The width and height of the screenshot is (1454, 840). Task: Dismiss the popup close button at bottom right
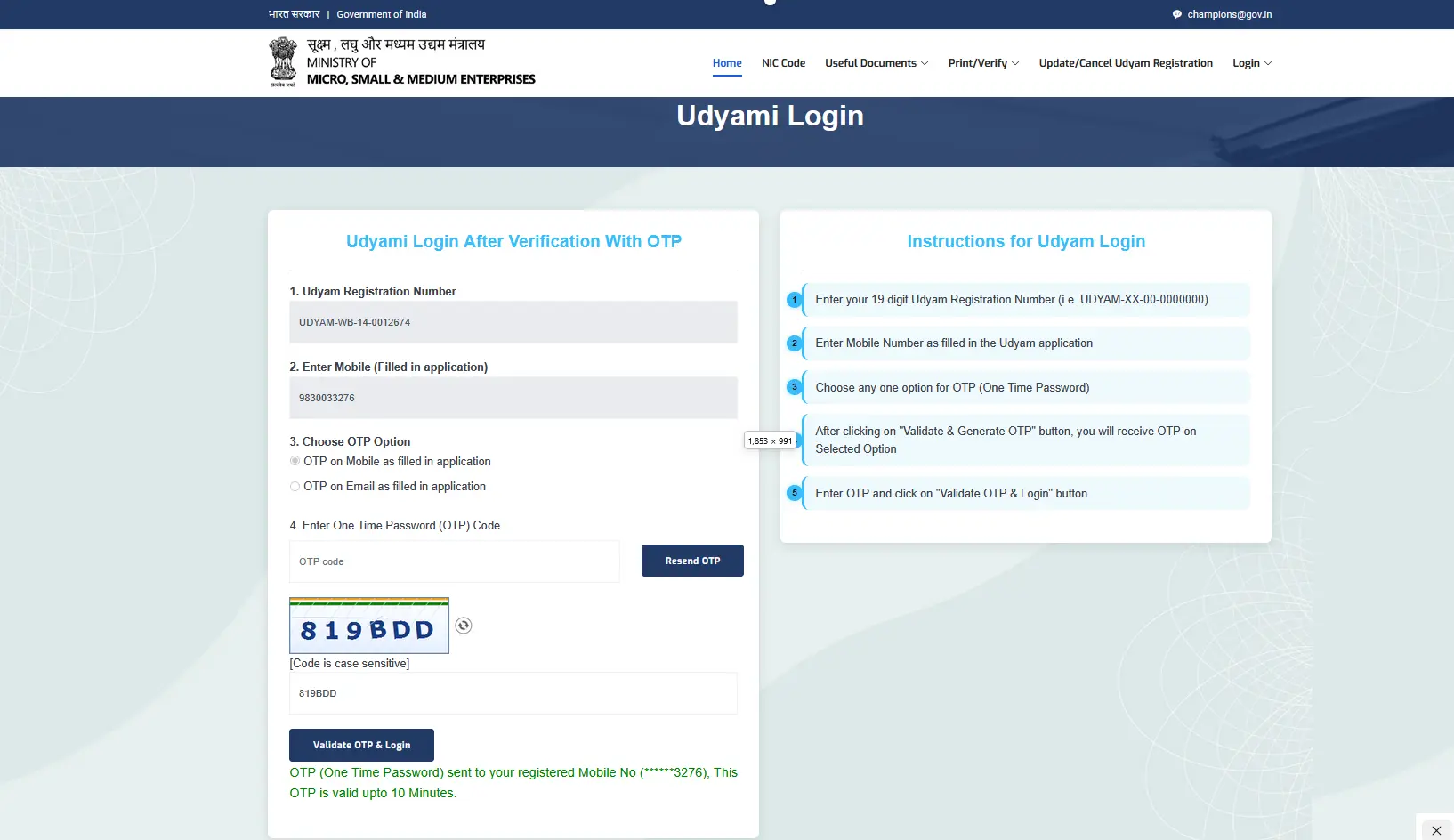(x=1435, y=830)
